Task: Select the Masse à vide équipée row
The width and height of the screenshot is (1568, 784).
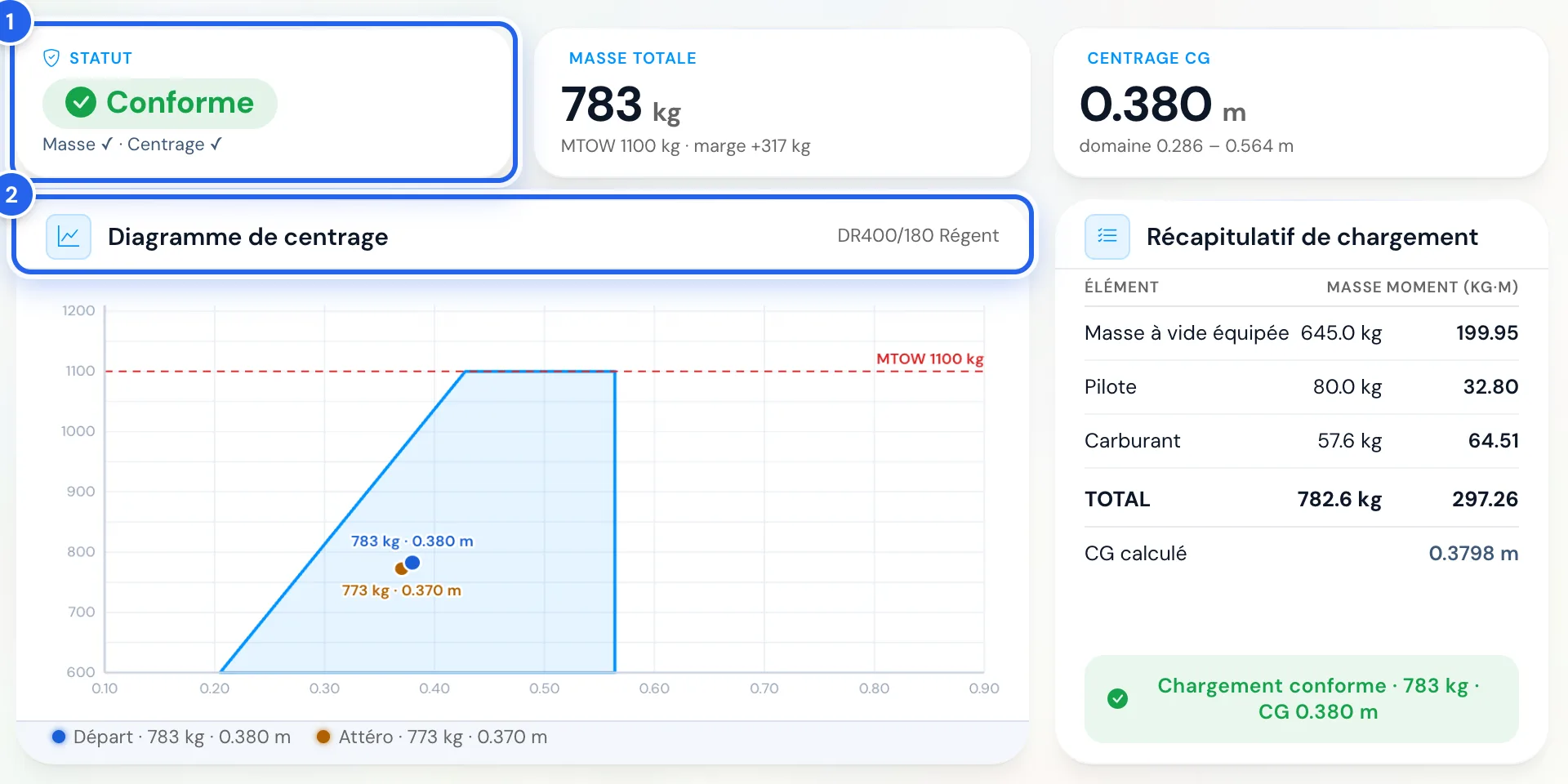Action: [1301, 333]
